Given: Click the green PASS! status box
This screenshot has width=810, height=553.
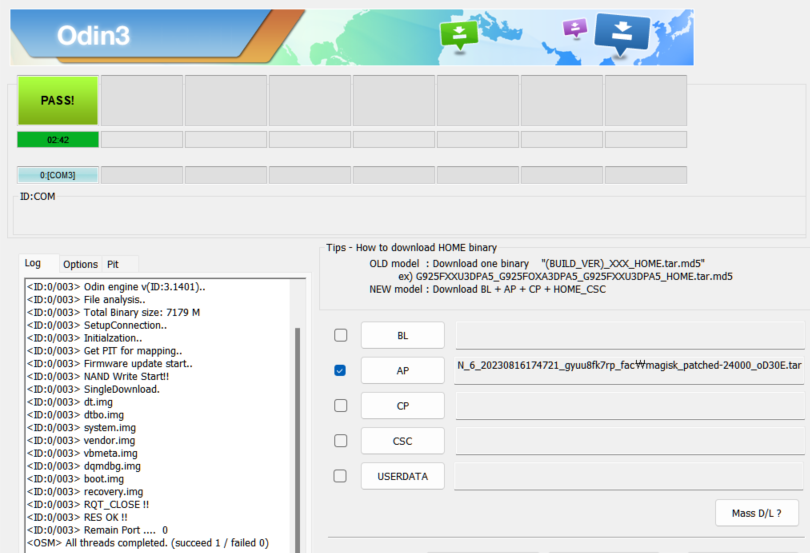Looking at the screenshot, I should (58, 100).
